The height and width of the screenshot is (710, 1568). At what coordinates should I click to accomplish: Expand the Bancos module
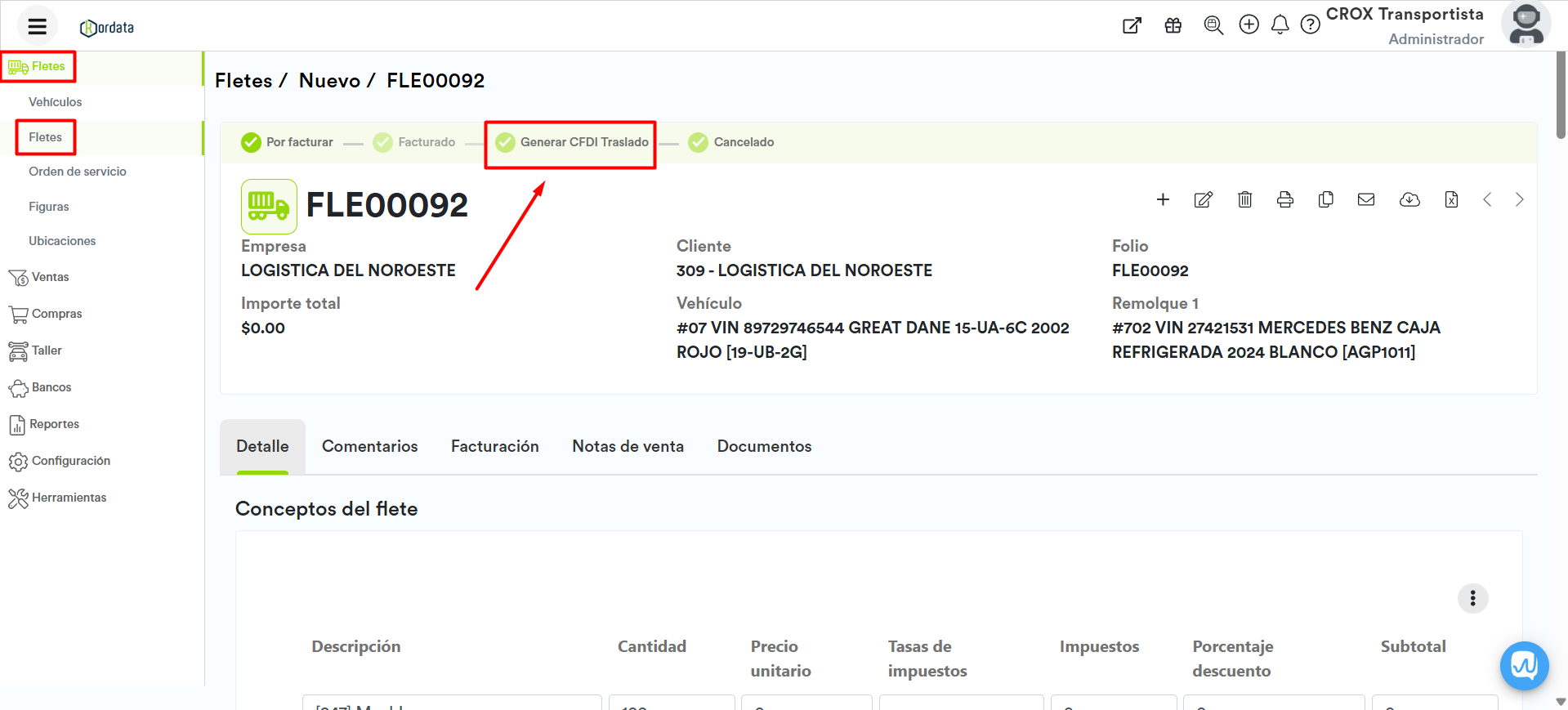point(39,387)
